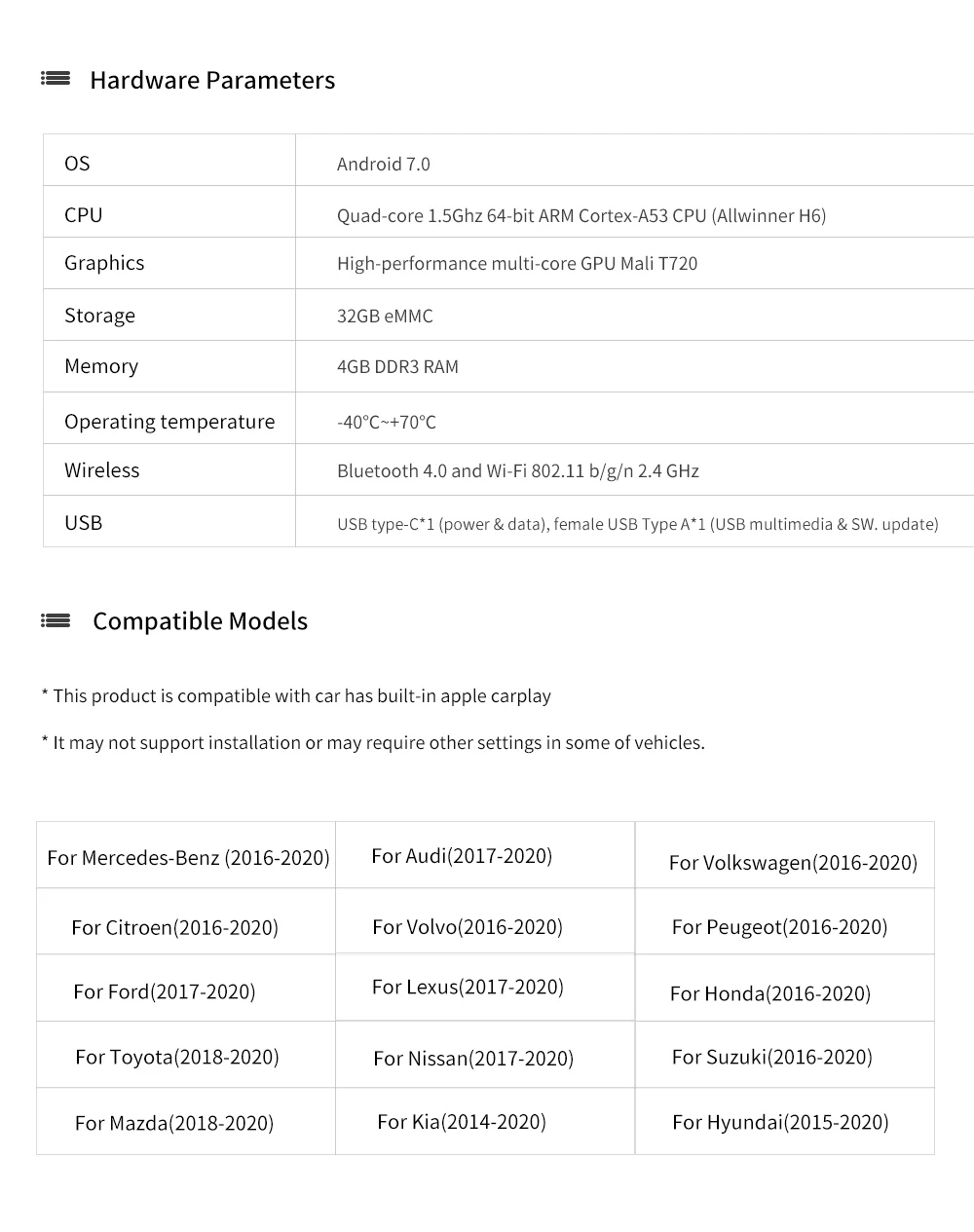Click the For Hyundai(2015-2020) cell

tap(780, 1122)
